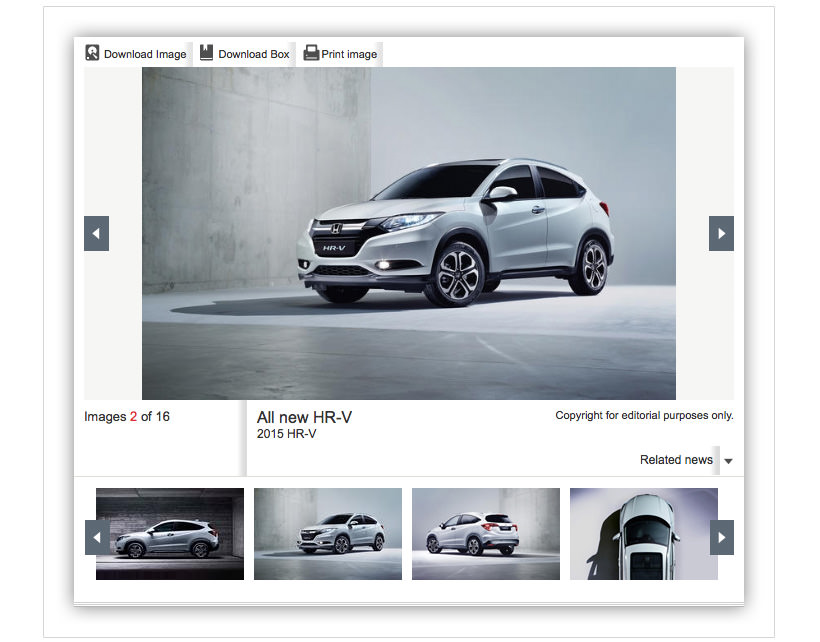Select the front three-quarter HR-V thumbnail

pyautogui.click(x=328, y=534)
